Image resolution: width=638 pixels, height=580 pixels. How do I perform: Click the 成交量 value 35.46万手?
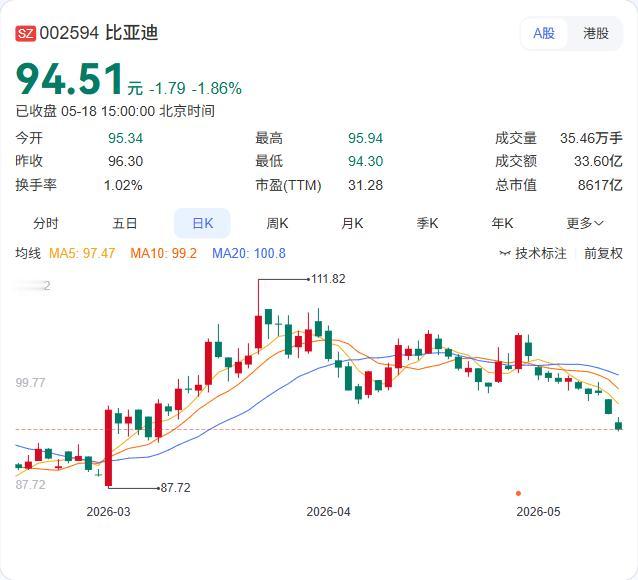pos(591,138)
